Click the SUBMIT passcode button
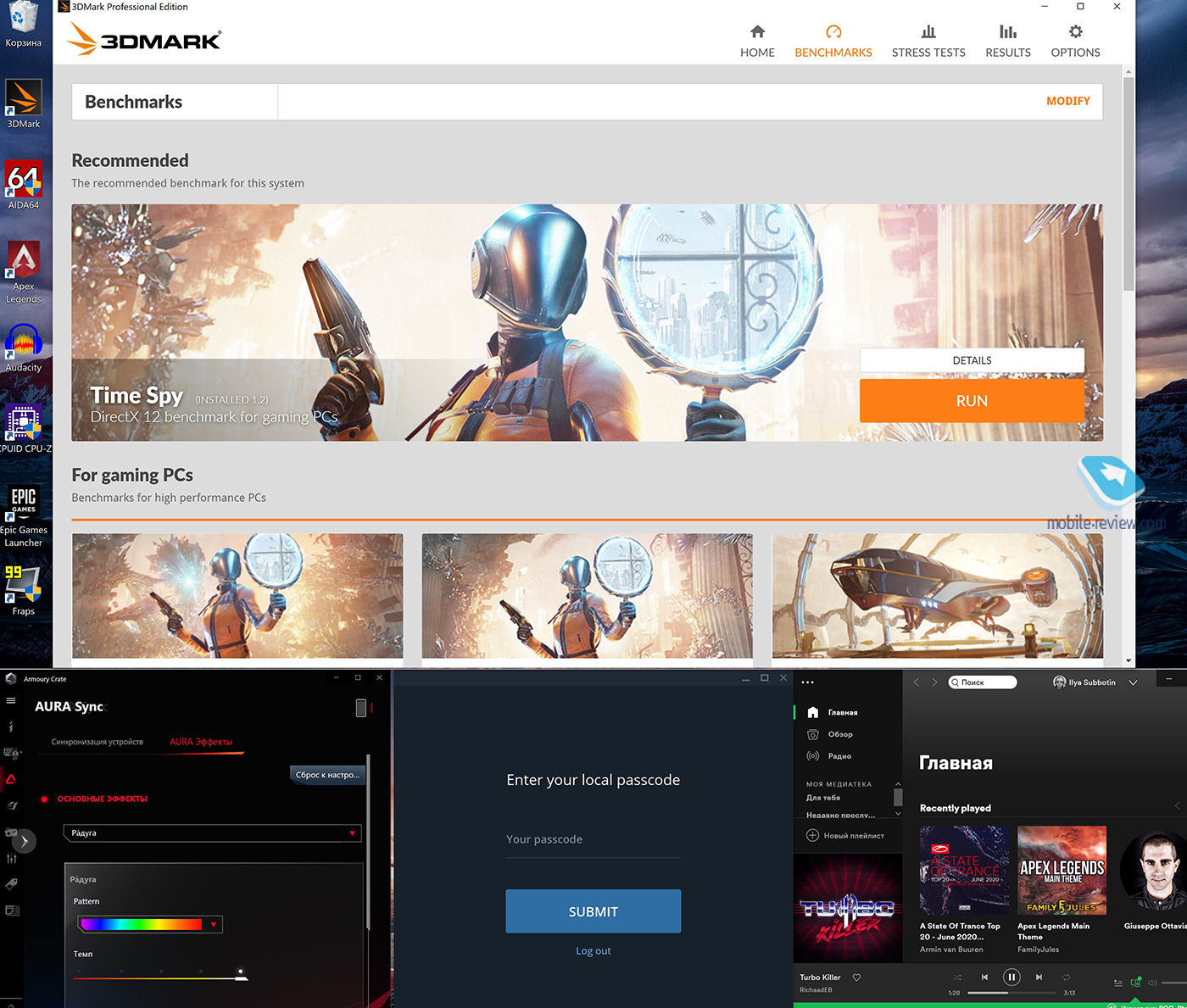 (x=593, y=911)
